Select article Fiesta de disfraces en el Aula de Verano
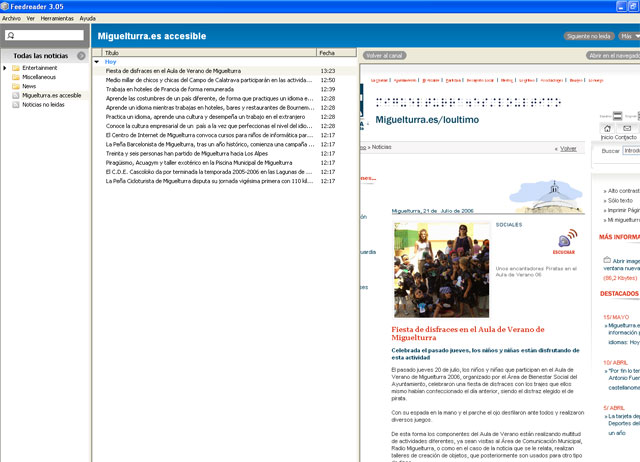Image resolution: width=640 pixels, height=462 pixels. (x=224, y=71)
